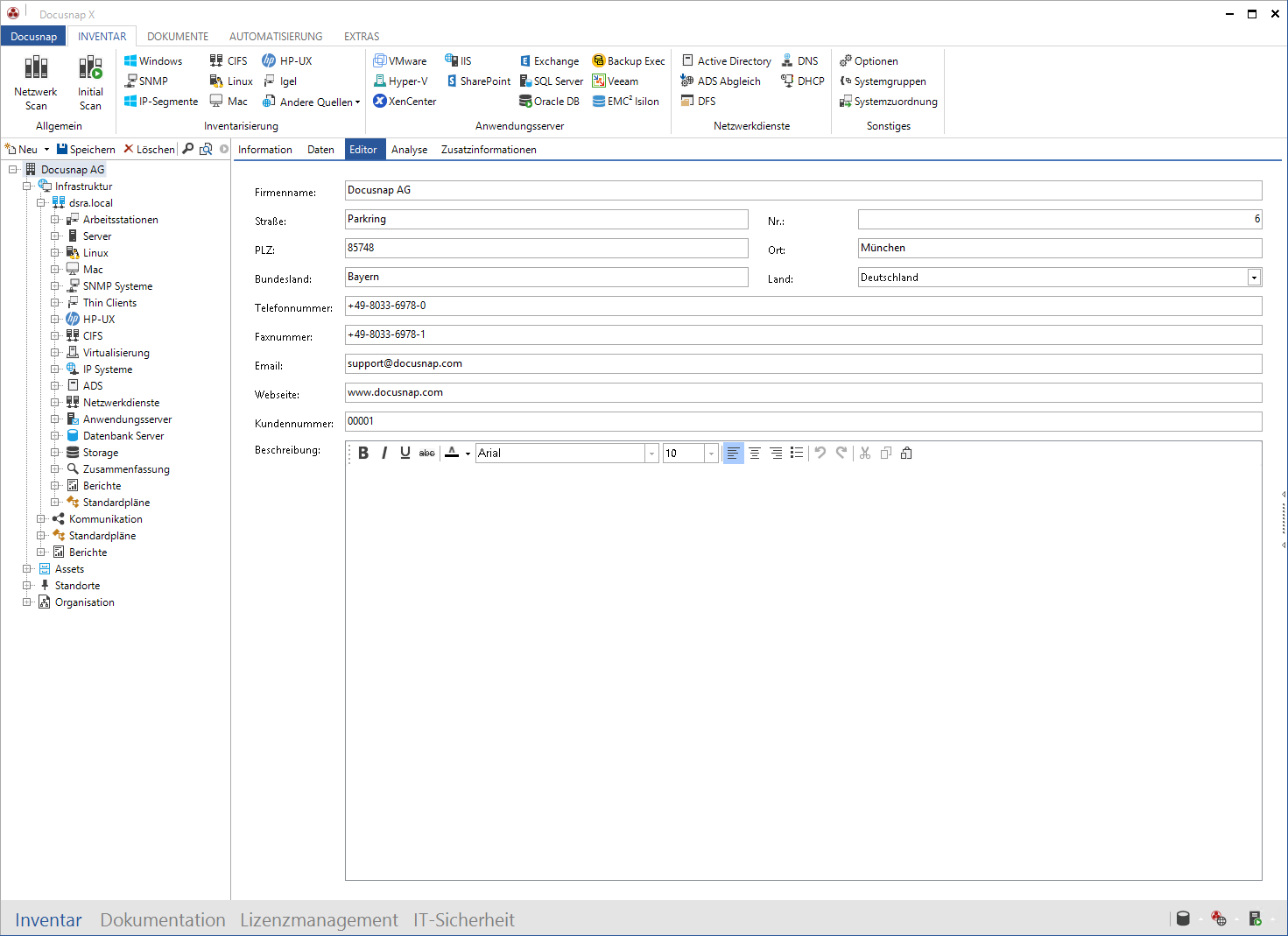Open the Neu dropdown arrow
Screen dimensions: 1288x936
pyautogui.click(x=46, y=150)
